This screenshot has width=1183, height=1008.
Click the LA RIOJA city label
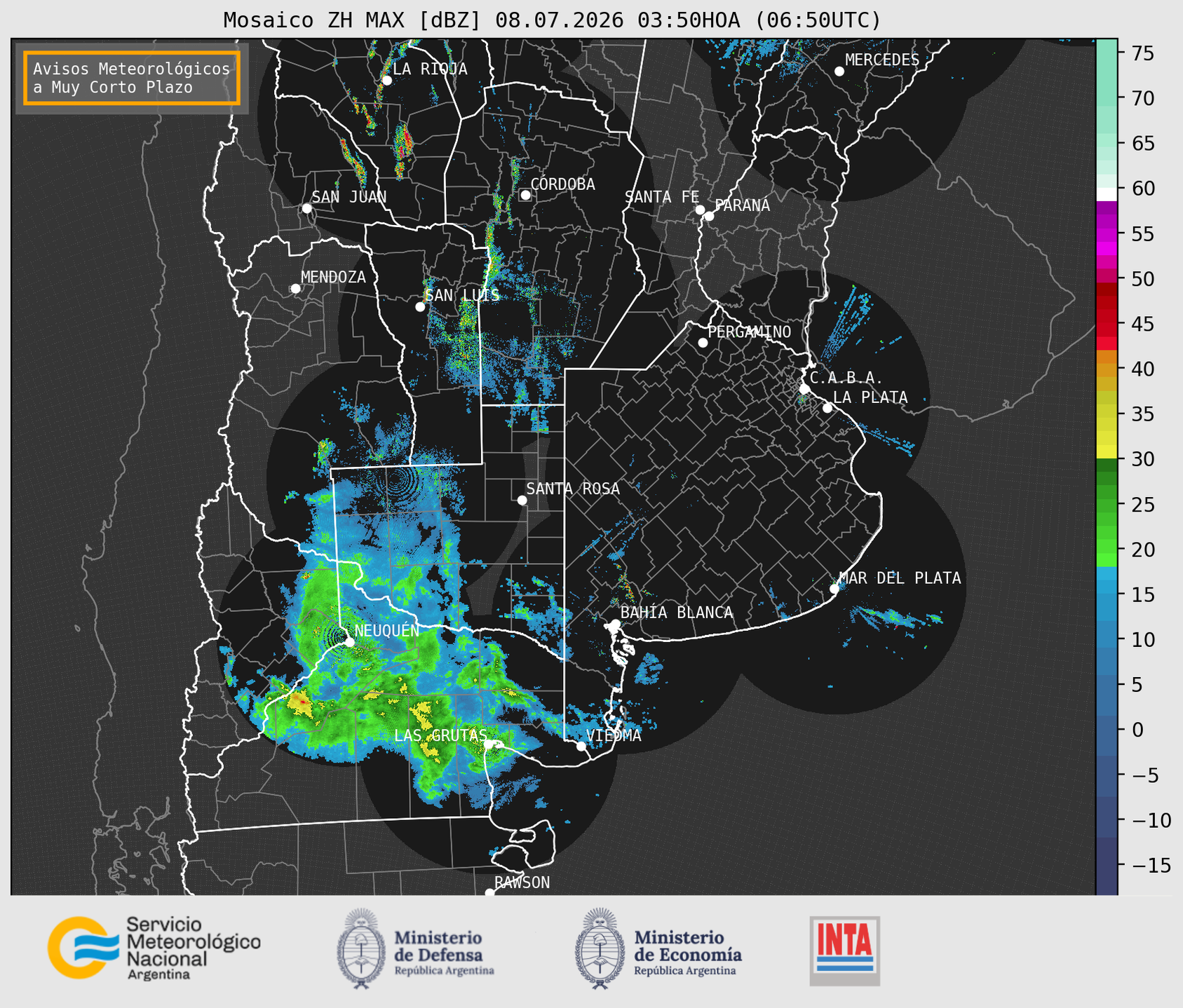(x=430, y=69)
